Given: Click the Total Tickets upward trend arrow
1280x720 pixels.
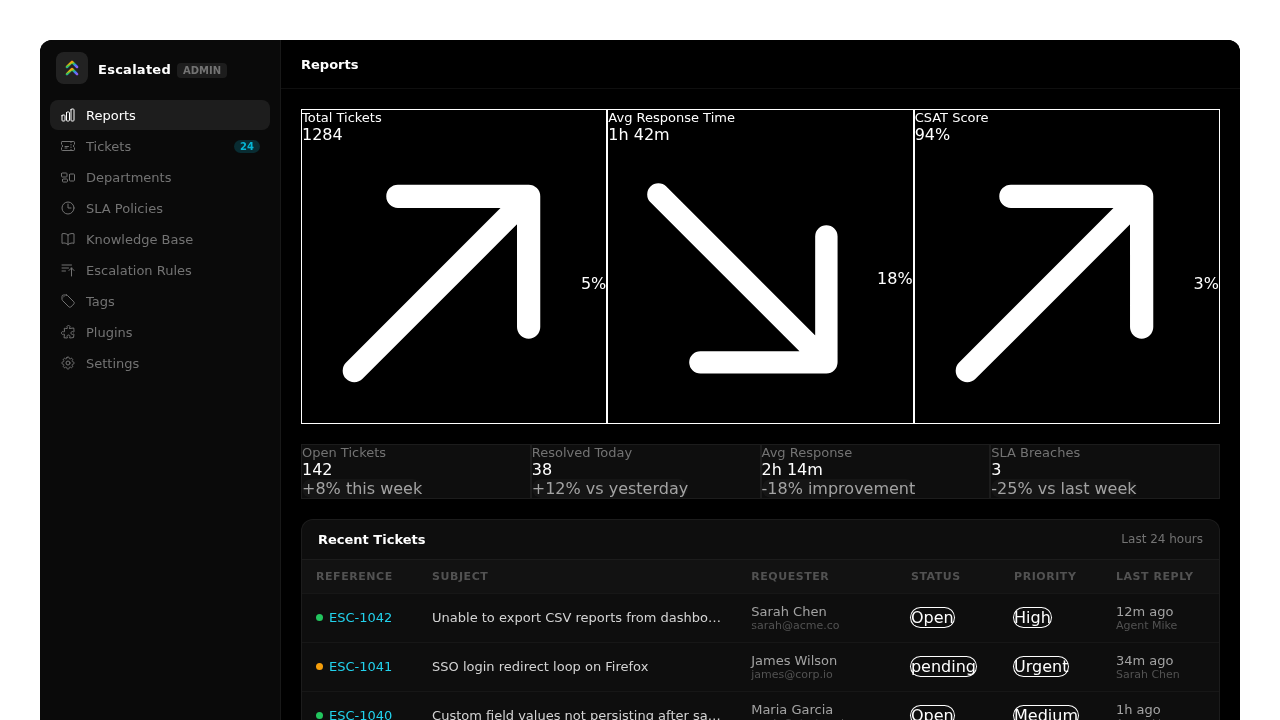Looking at the screenshot, I should tap(441, 283).
